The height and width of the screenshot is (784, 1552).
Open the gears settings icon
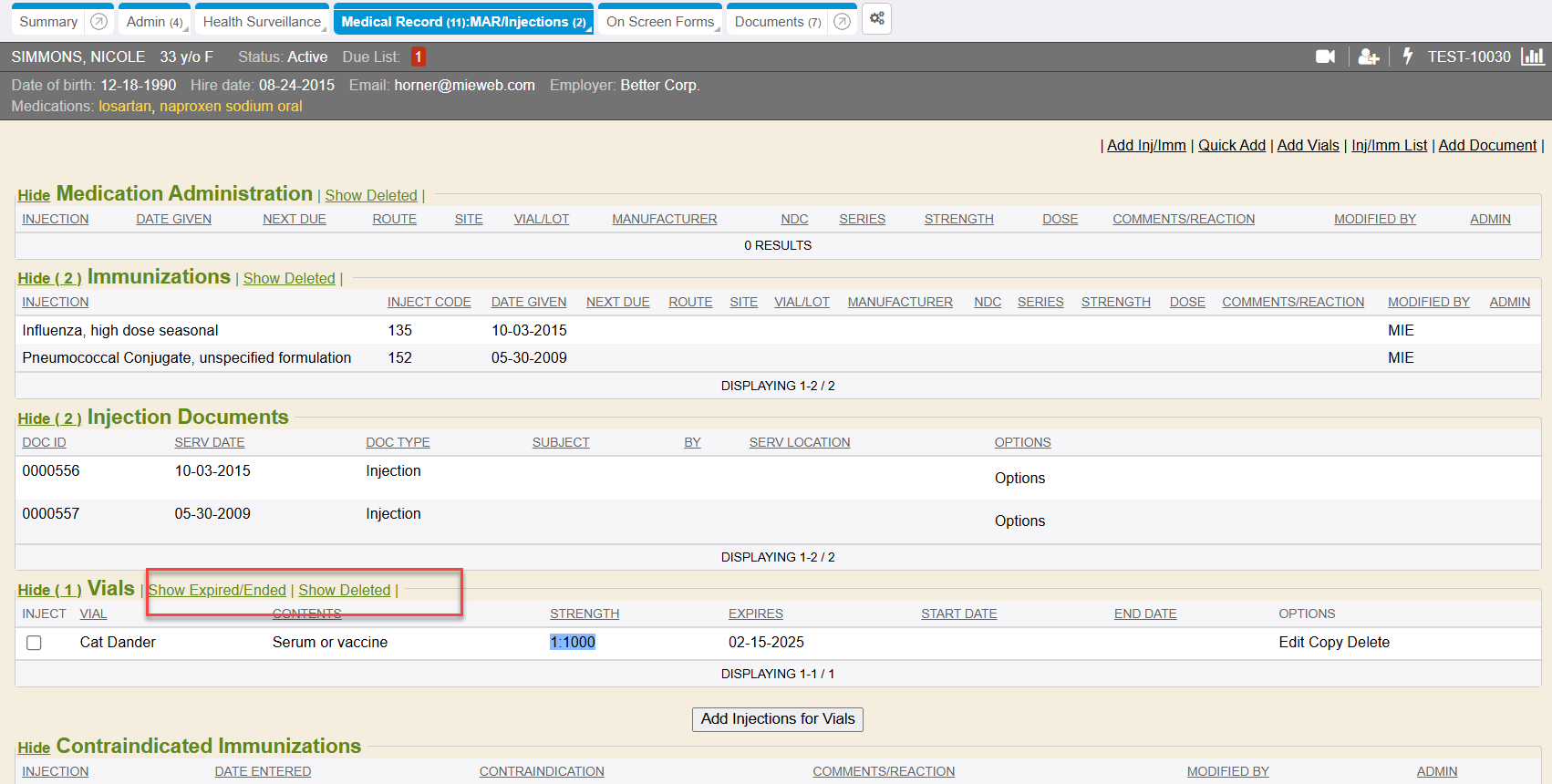click(876, 19)
